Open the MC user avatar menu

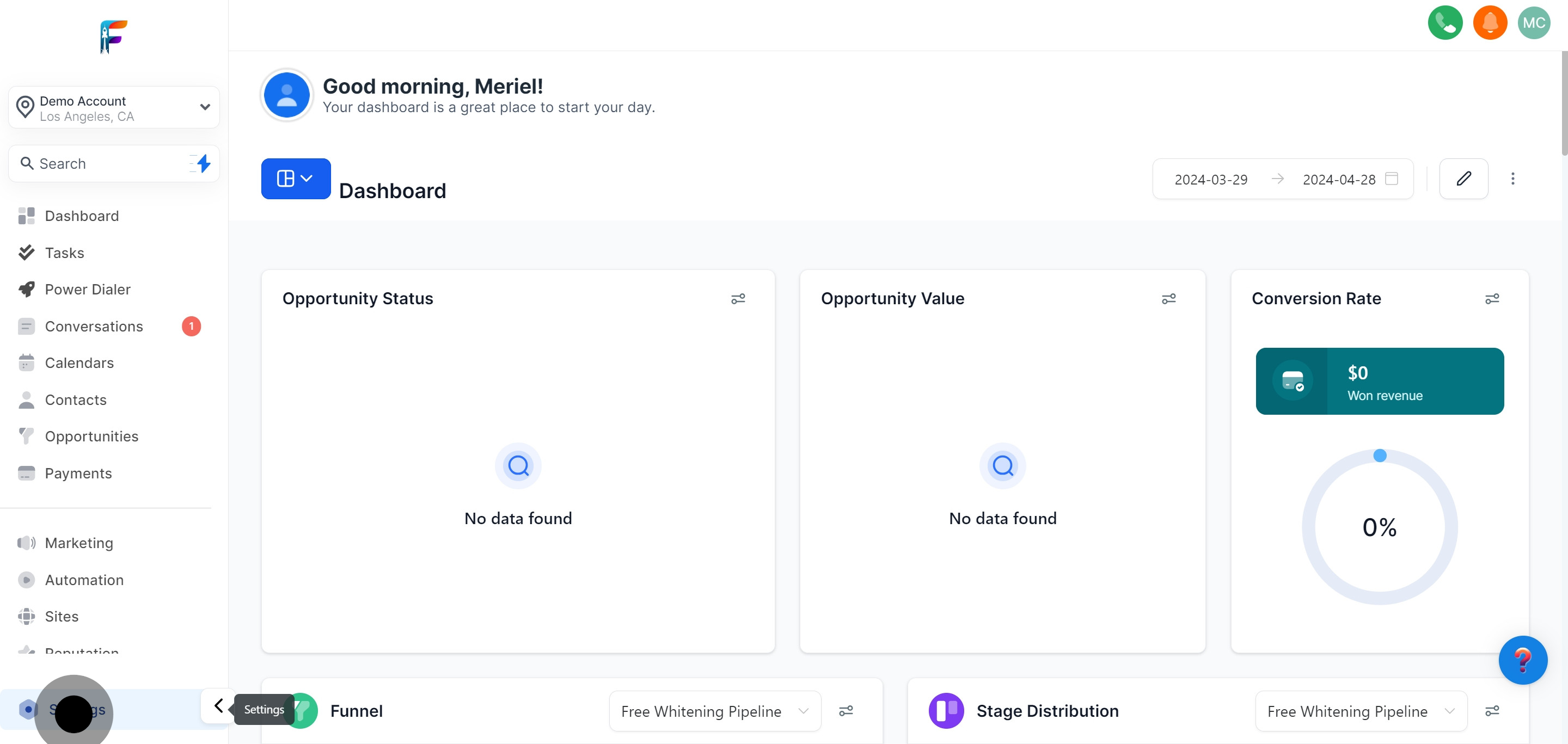(1533, 22)
